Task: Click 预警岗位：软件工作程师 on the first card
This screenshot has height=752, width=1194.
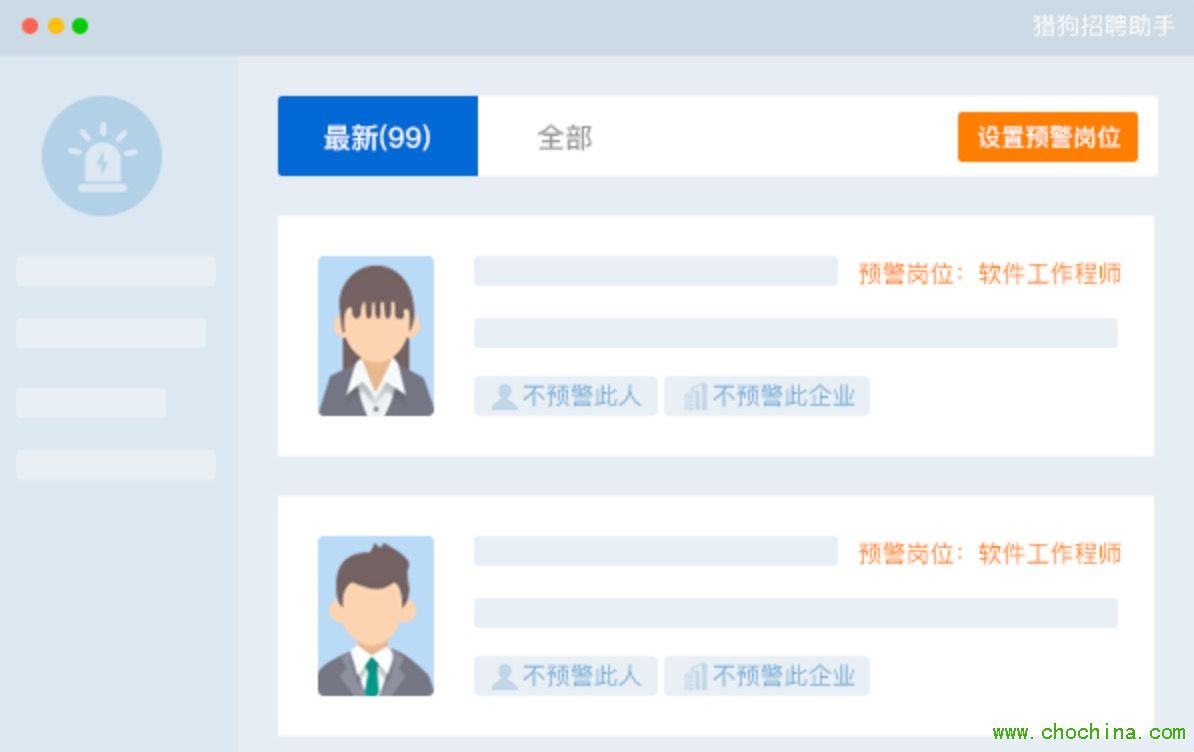Action: click(x=989, y=273)
